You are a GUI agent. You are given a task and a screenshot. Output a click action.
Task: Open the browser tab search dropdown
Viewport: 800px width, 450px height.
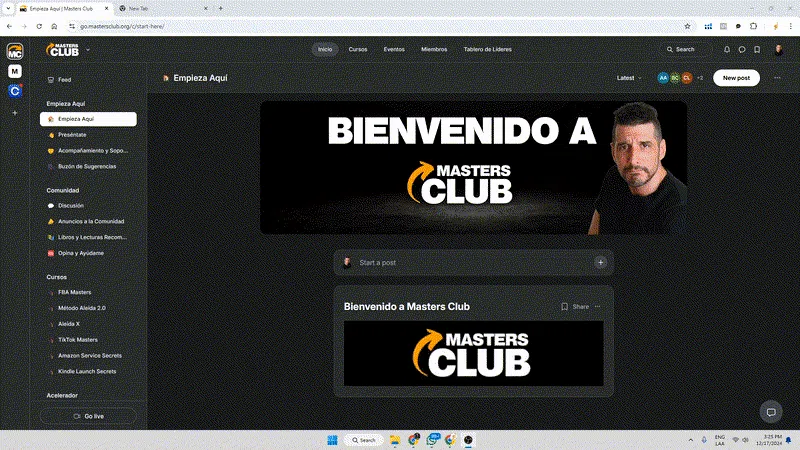8,8
